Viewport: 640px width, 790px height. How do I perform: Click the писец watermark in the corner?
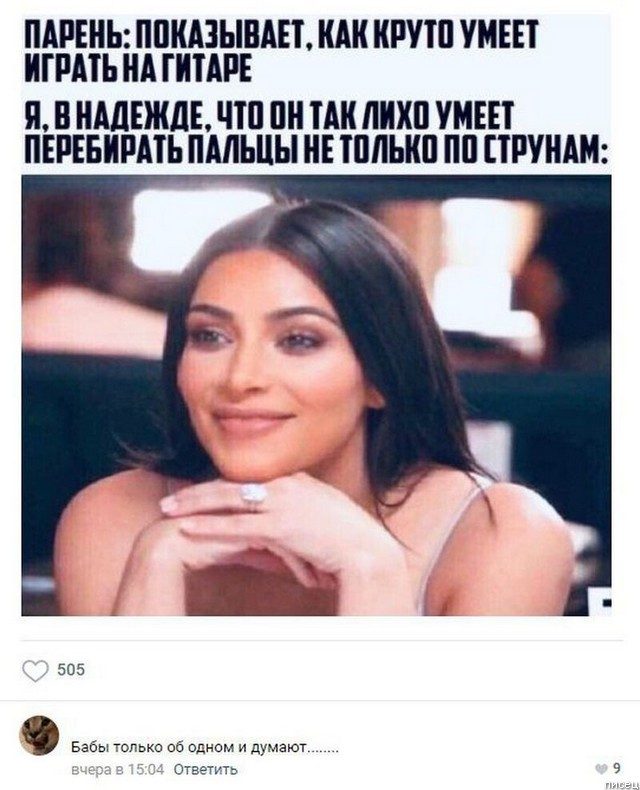tap(622, 785)
